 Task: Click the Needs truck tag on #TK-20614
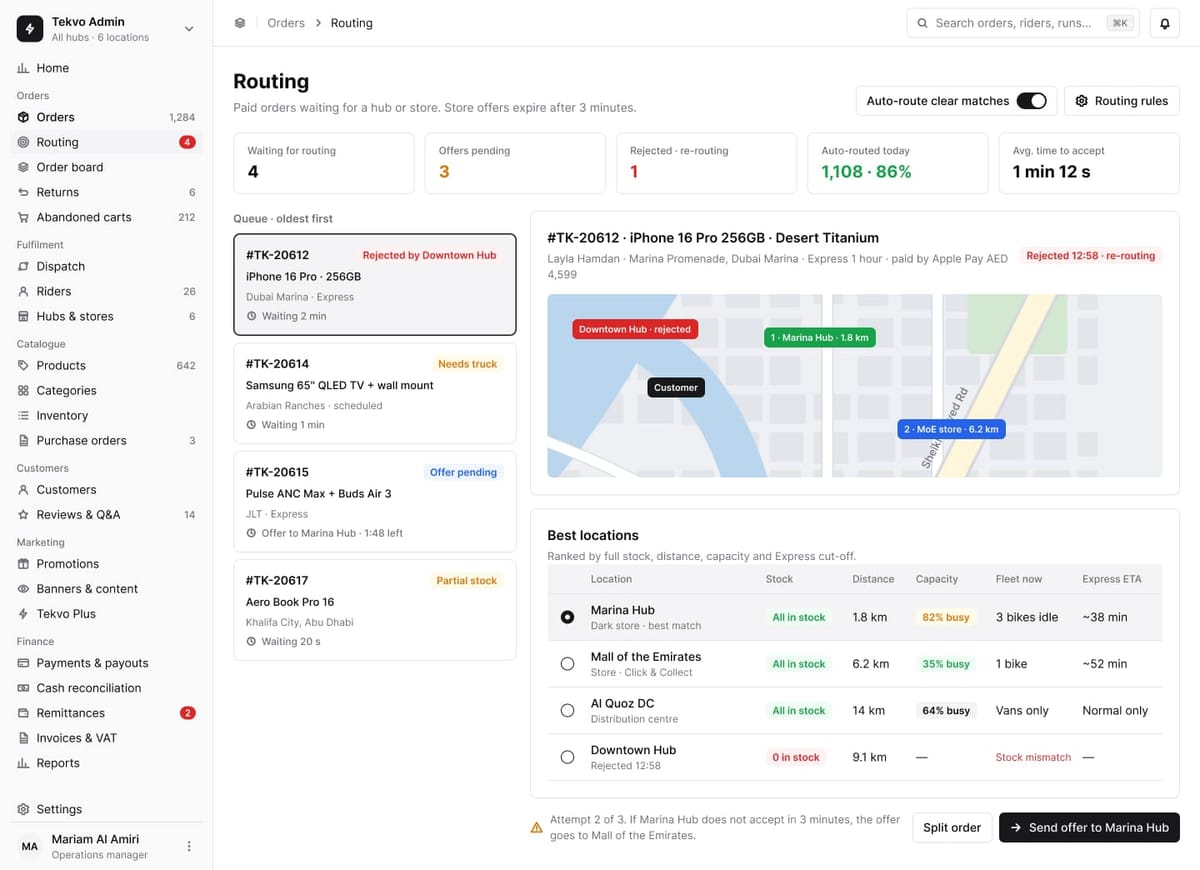[467, 364]
